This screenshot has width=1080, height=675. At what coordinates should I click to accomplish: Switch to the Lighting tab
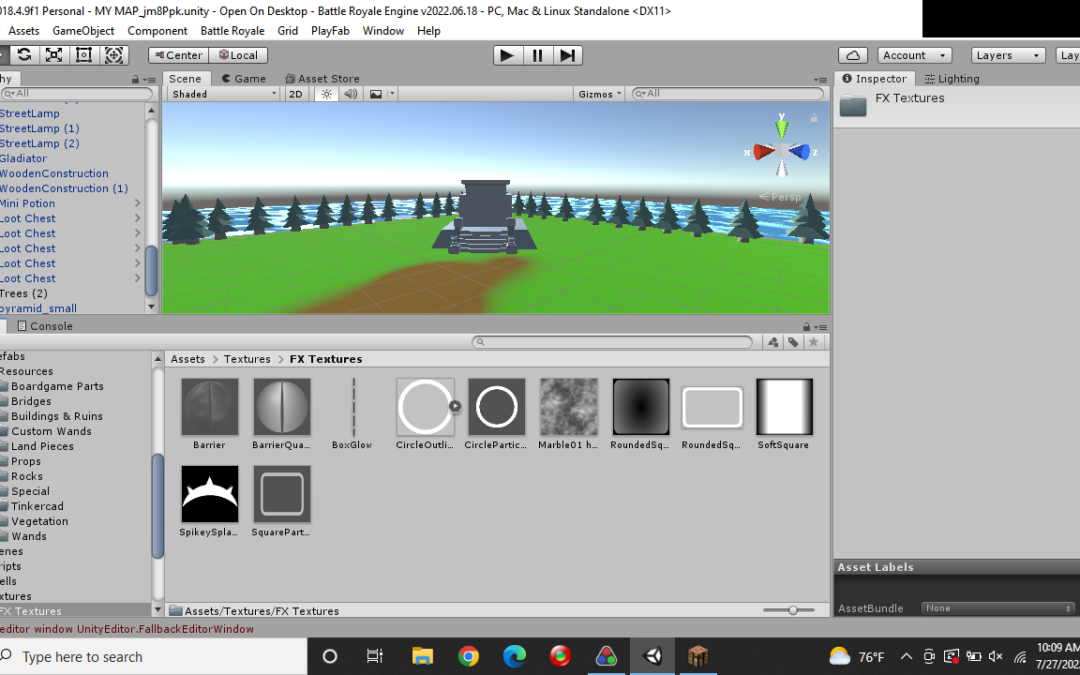click(952, 79)
